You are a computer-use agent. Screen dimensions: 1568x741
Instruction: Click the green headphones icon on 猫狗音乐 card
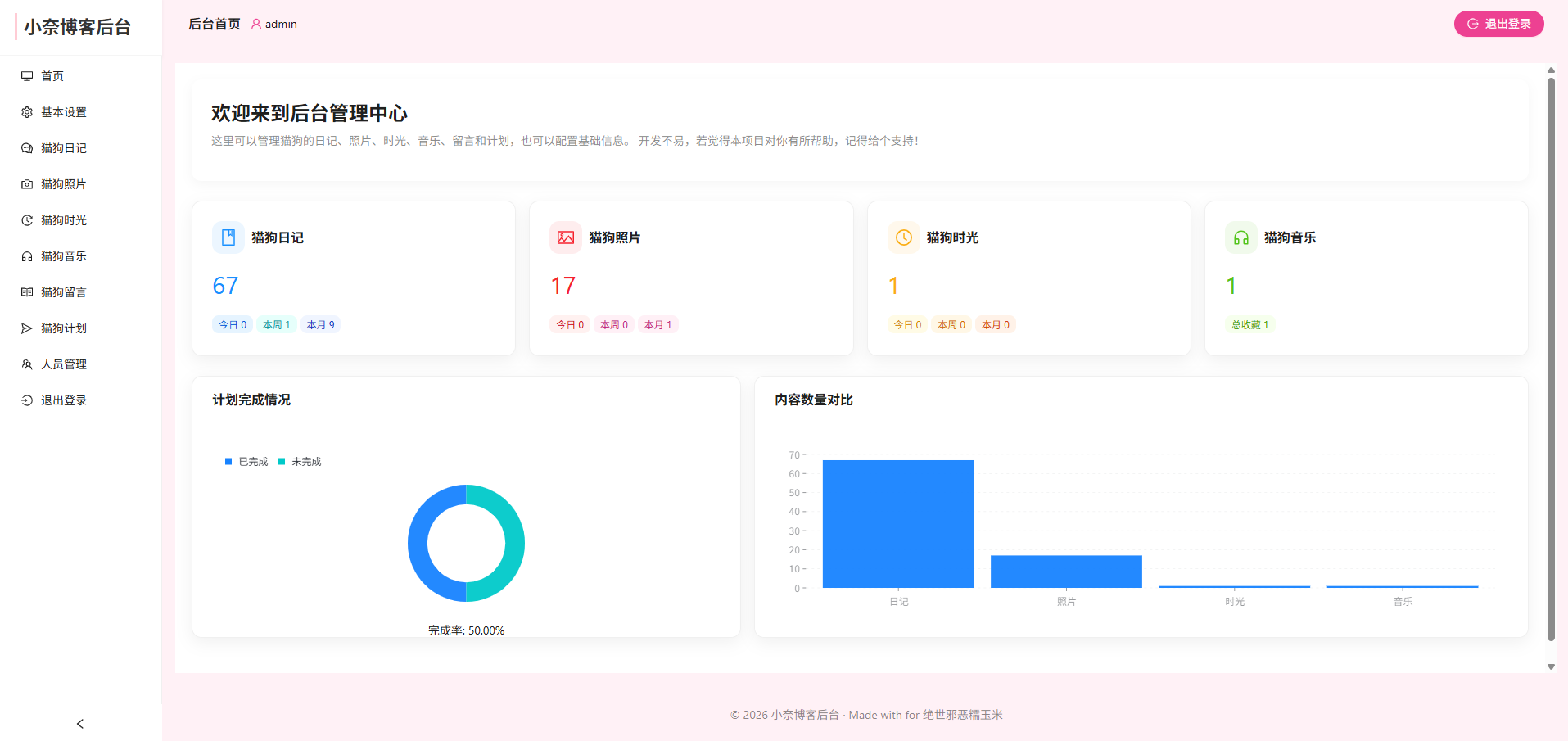click(1240, 237)
